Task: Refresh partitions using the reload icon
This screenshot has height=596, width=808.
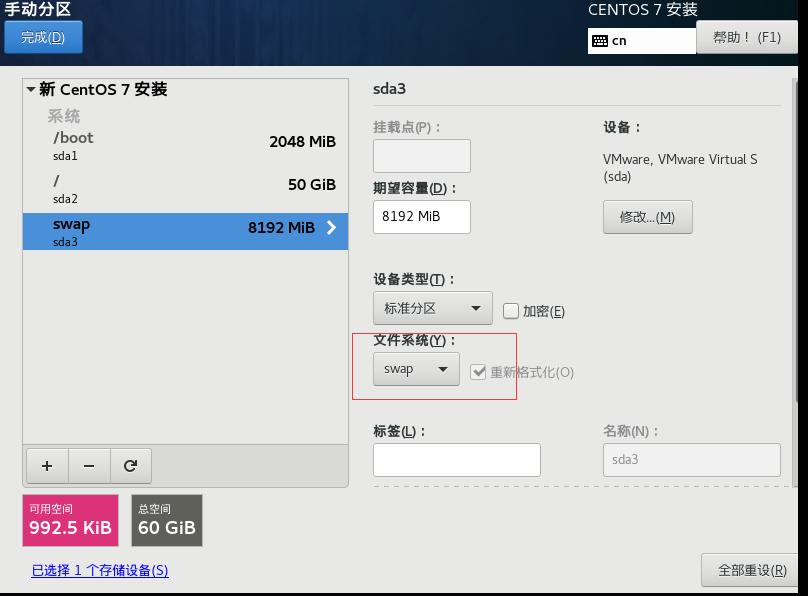Action: (x=130, y=465)
